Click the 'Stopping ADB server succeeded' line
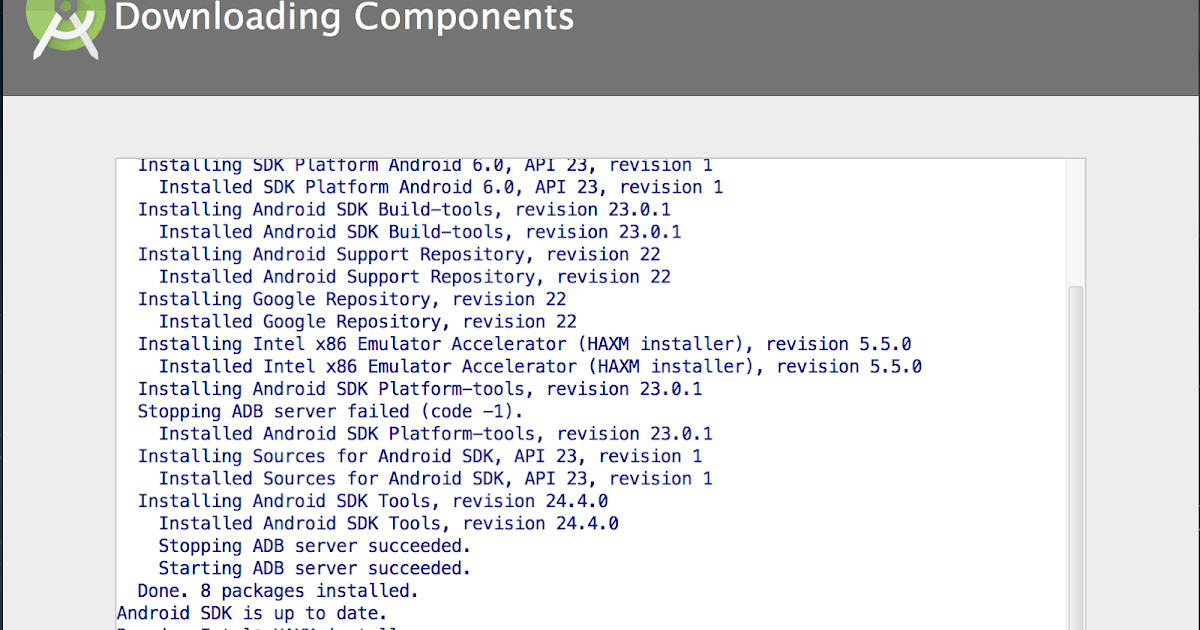The image size is (1200, 630). click(x=313, y=545)
